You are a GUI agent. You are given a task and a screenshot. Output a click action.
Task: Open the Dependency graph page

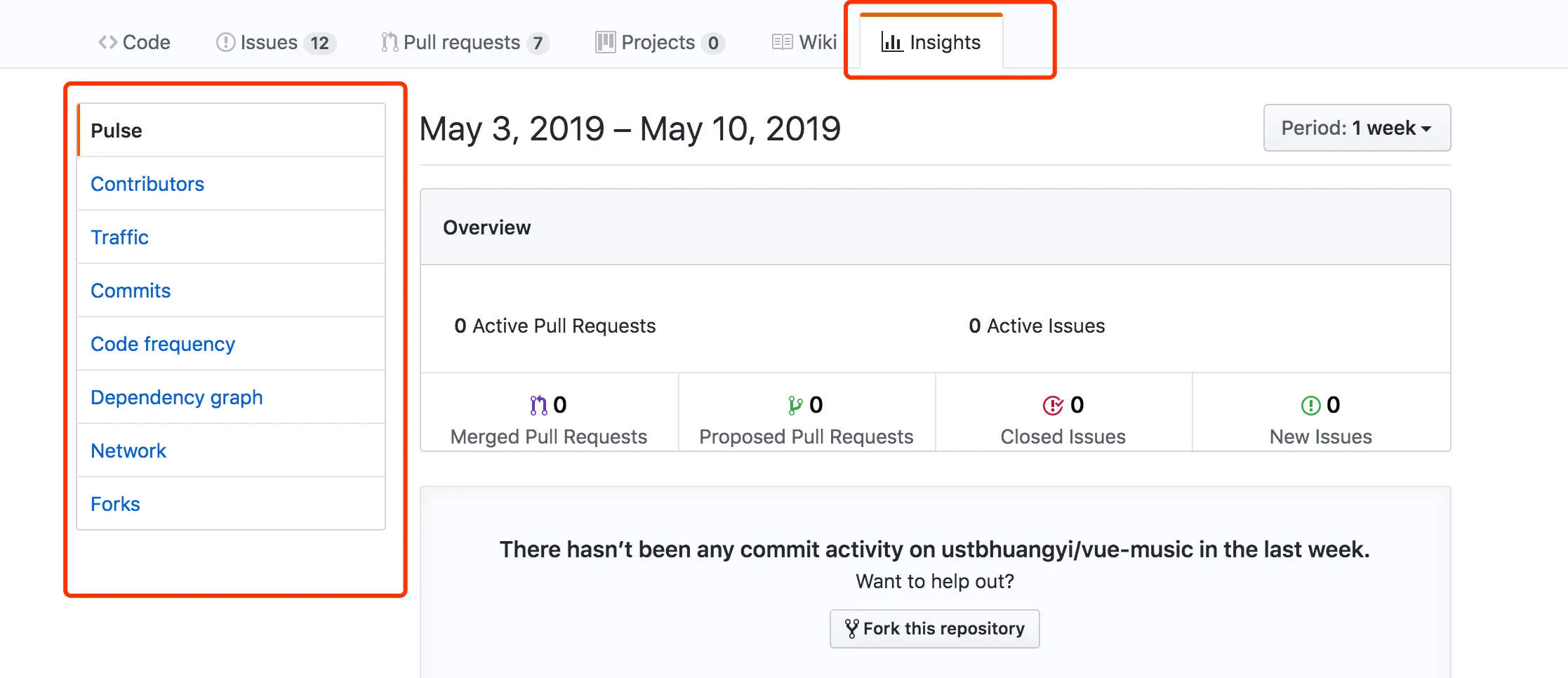177,397
